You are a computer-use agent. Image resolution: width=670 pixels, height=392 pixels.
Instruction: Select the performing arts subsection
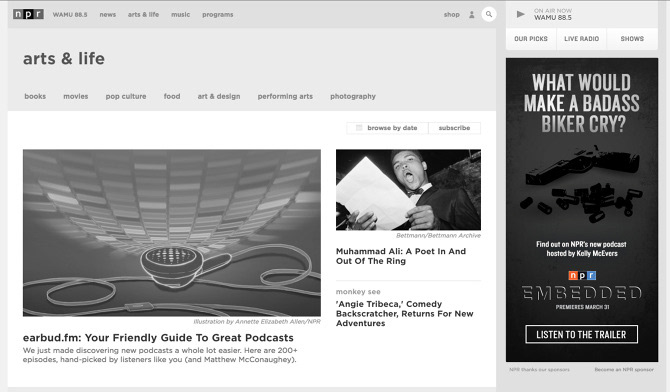coord(285,97)
